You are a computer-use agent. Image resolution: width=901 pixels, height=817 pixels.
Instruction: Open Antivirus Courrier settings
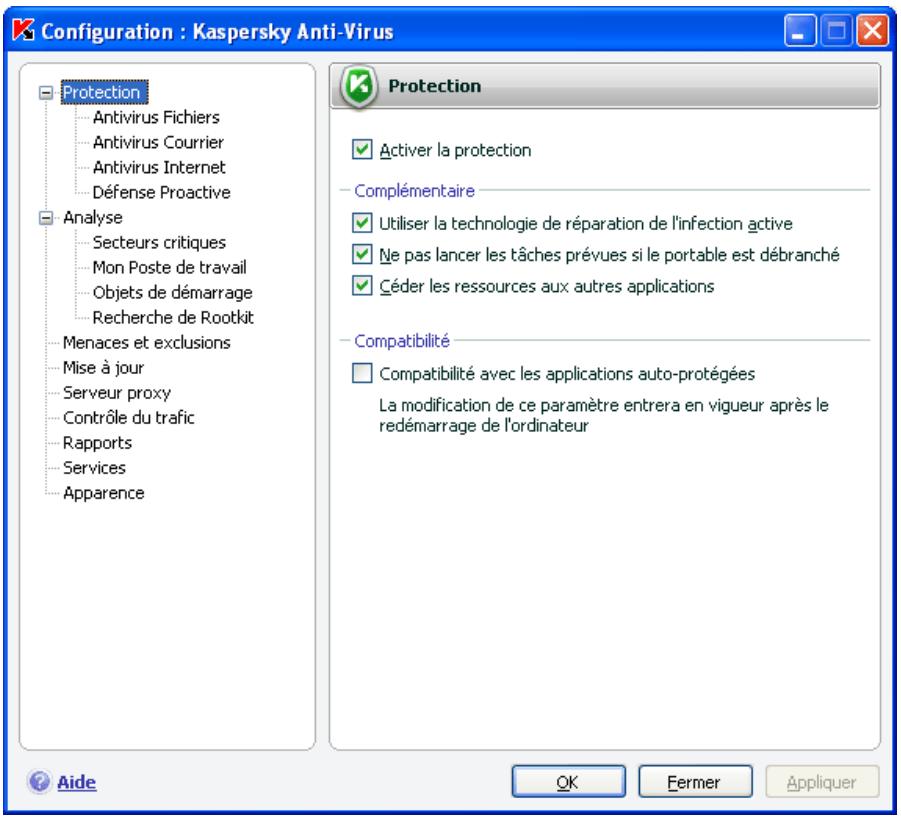(x=158, y=142)
